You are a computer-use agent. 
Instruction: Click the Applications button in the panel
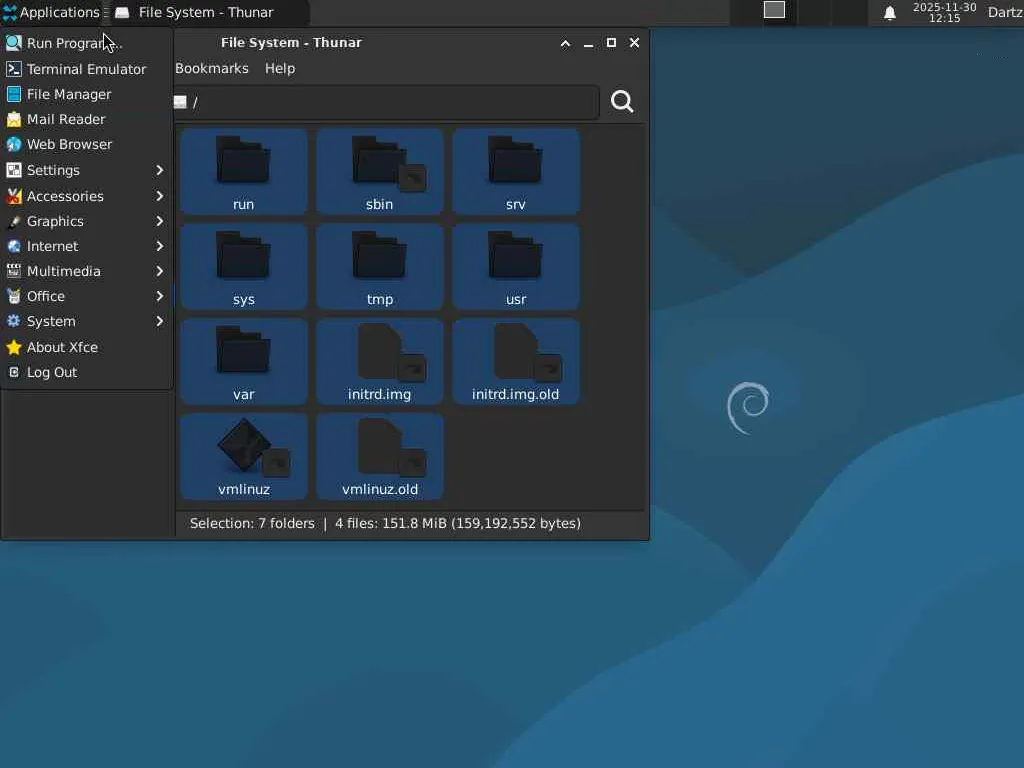[51, 12]
